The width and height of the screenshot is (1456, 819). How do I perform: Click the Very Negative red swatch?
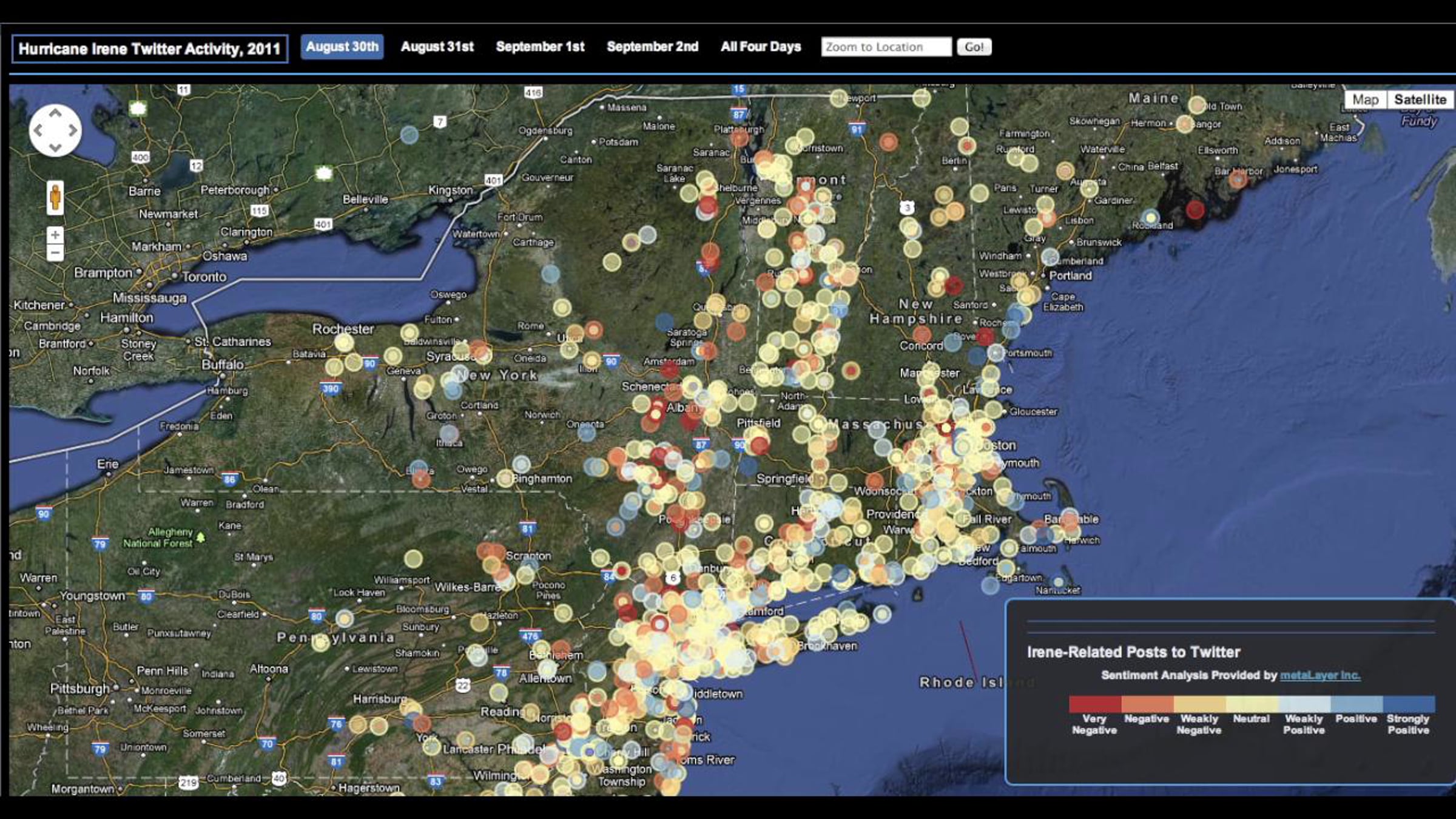1095,704
